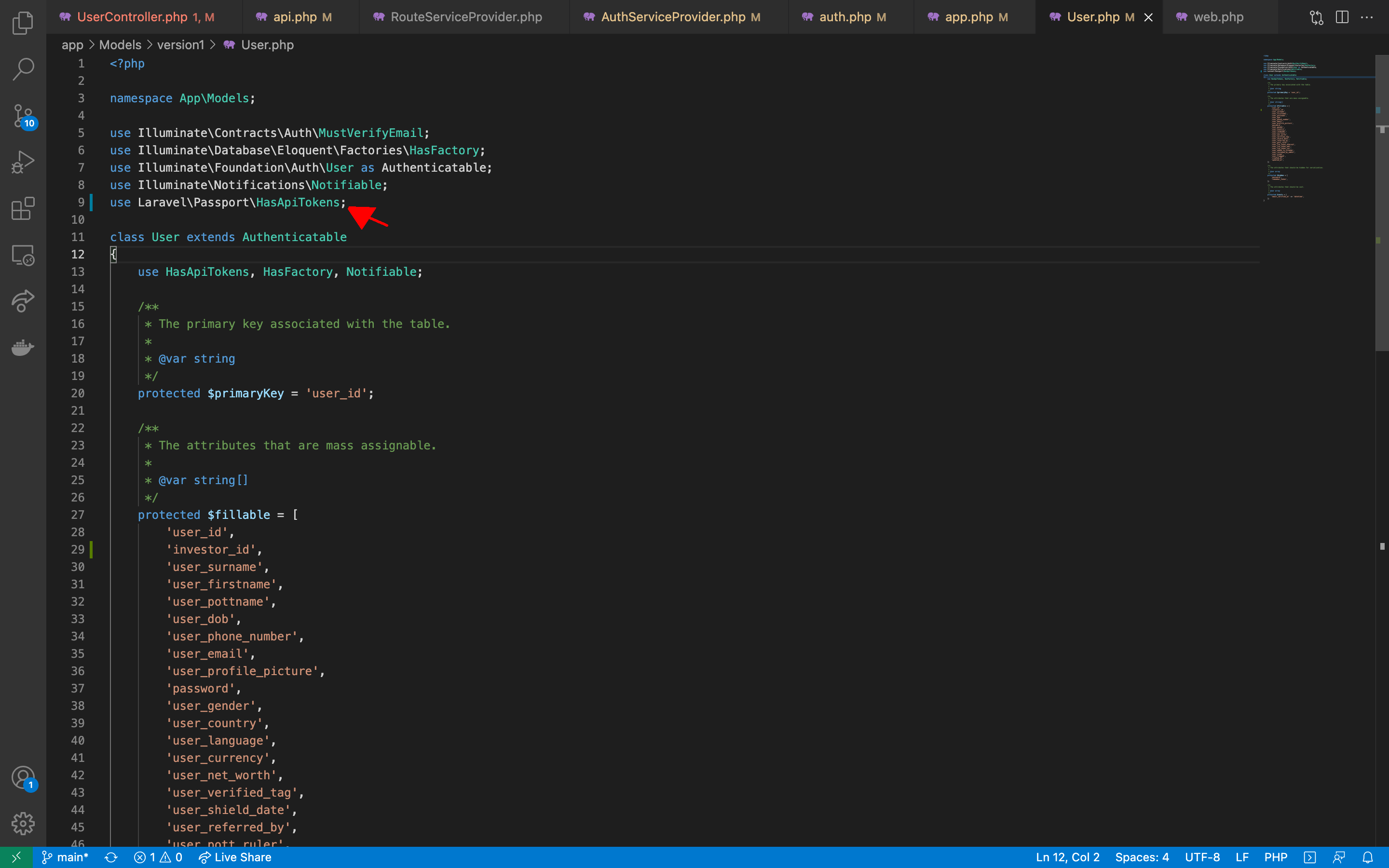
Task: Open the Live Share view in activity bar
Action: click(23, 301)
